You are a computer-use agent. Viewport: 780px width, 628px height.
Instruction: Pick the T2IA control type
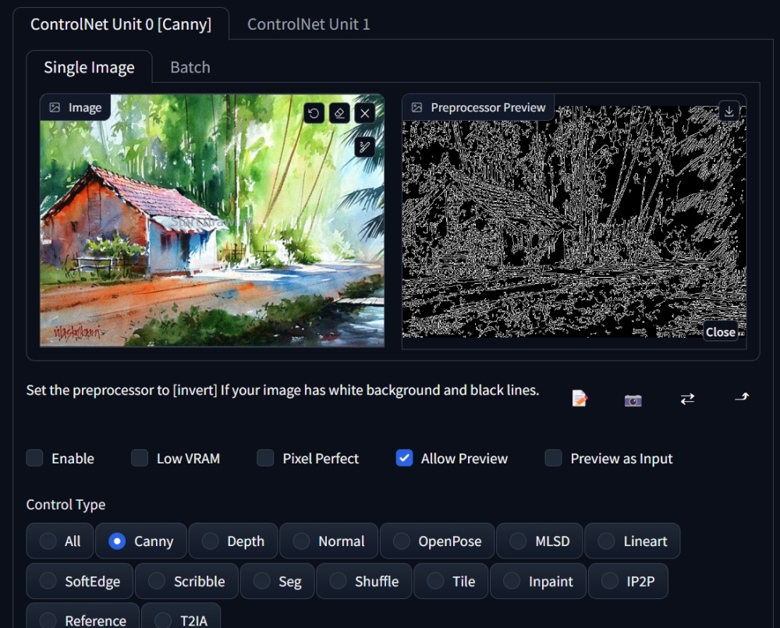pos(181,617)
